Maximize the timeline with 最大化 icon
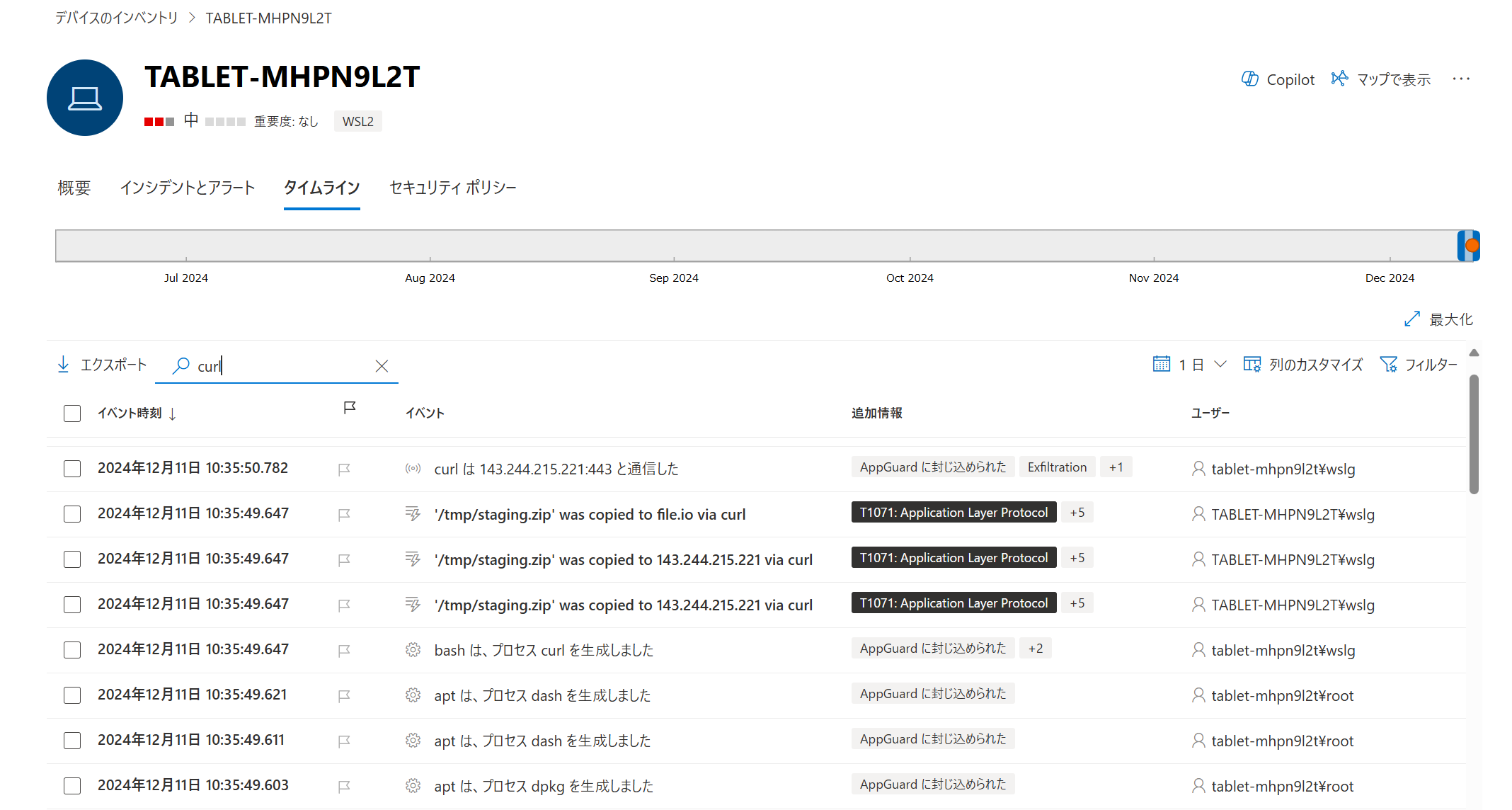Screen dimensions: 1512x810 (1412, 319)
